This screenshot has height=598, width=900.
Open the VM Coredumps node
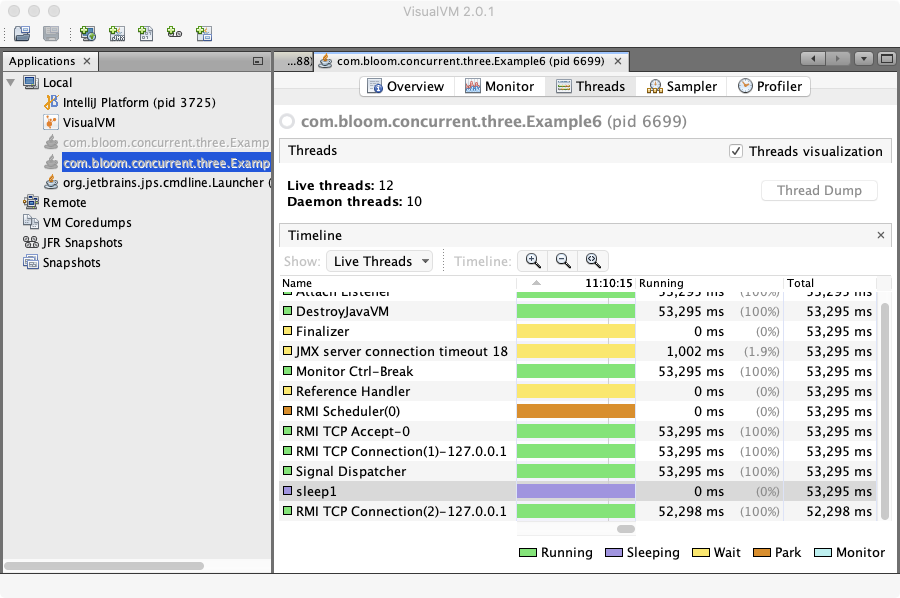coord(87,223)
